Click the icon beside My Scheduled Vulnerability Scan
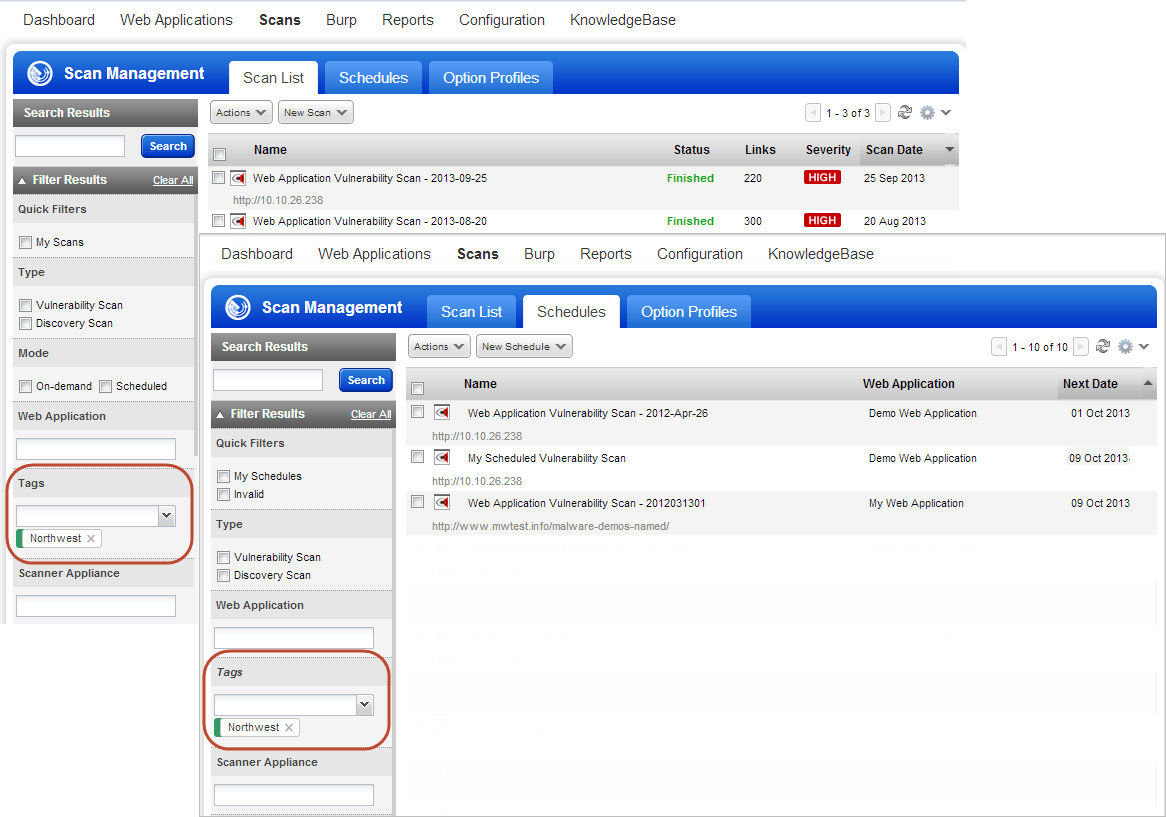The image size is (1166, 817). click(x=442, y=457)
